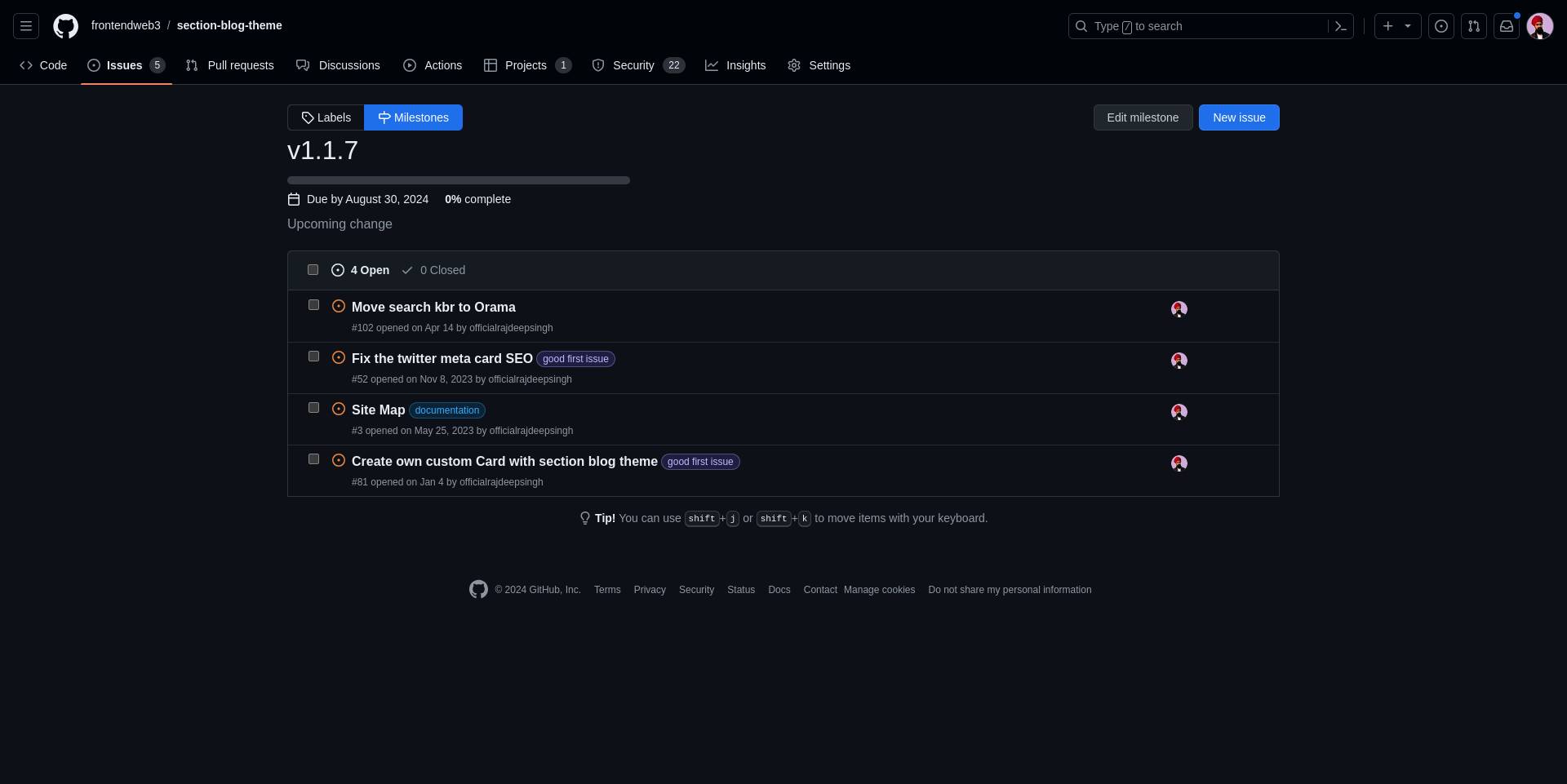The height and width of the screenshot is (784, 1567).
Task: Click the calendar icon beside due date
Action: point(294,199)
